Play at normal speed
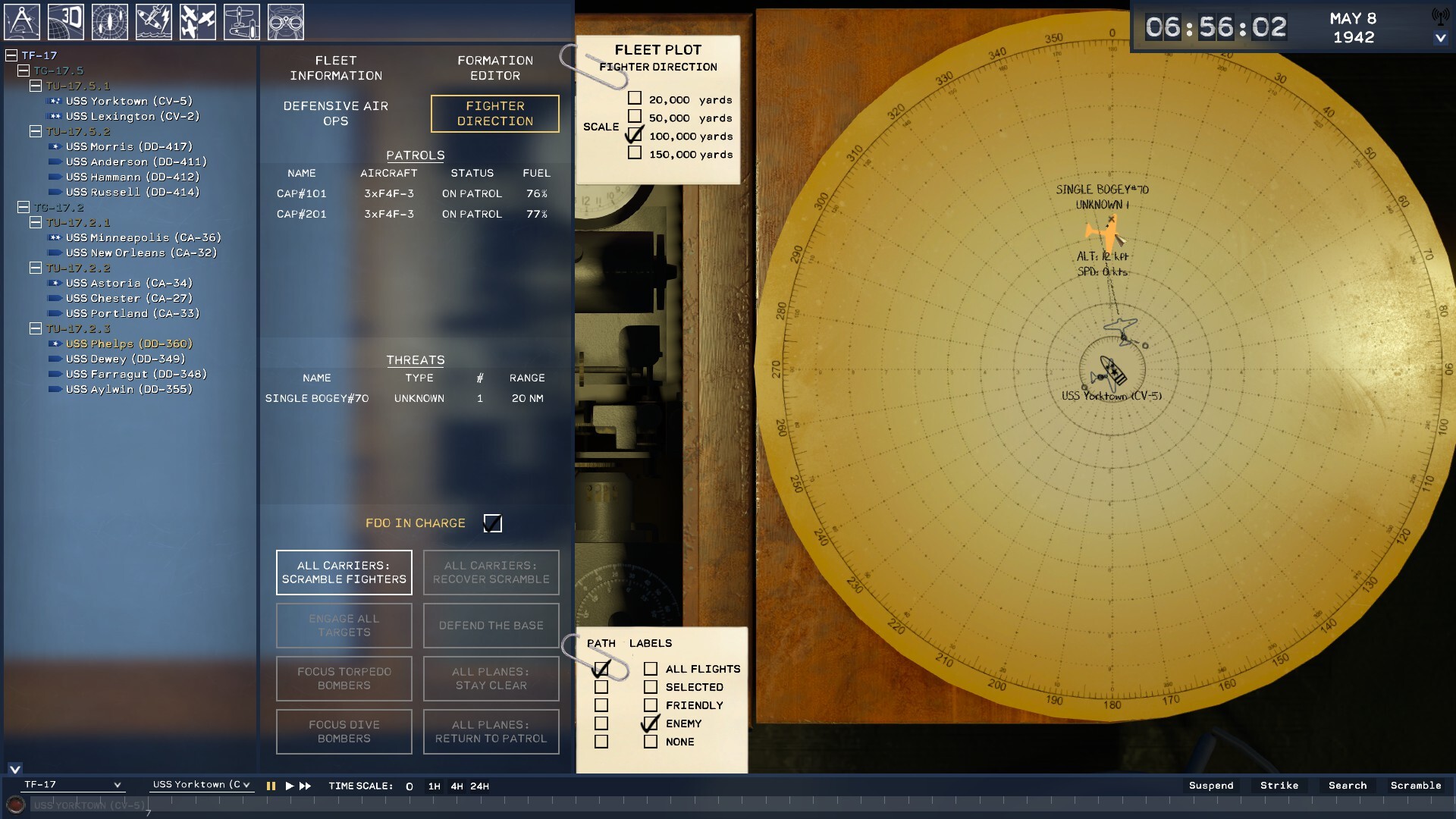 289,786
